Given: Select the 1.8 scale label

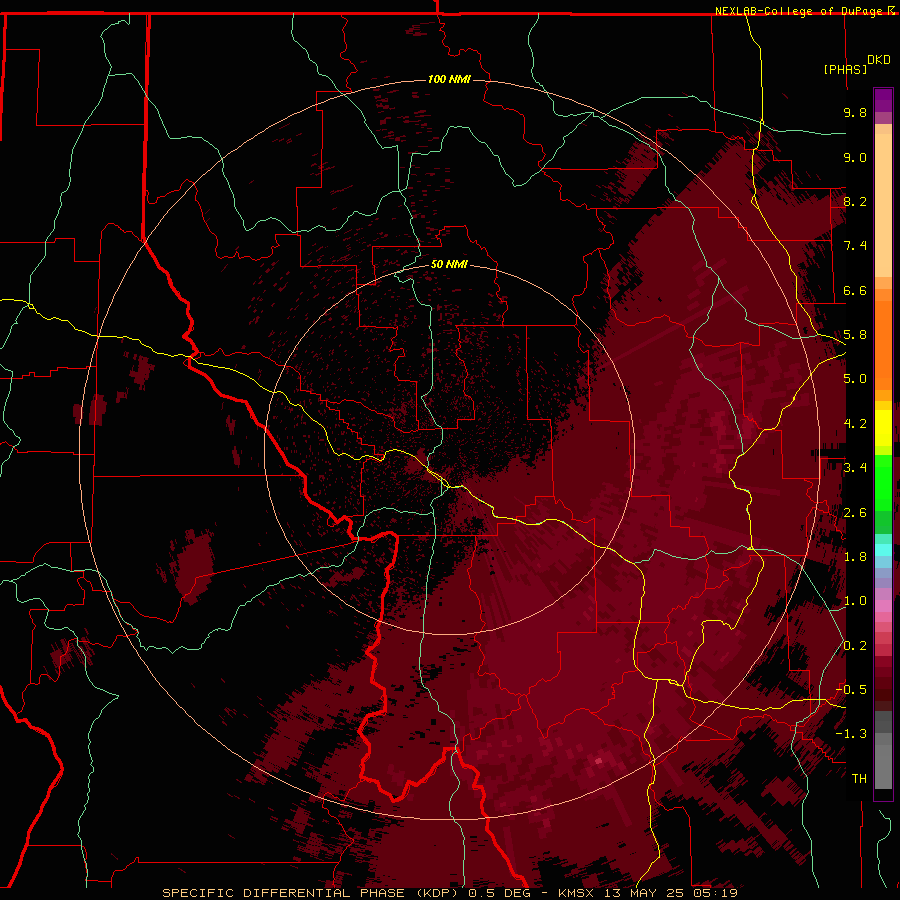Looking at the screenshot, I should tap(855, 557).
